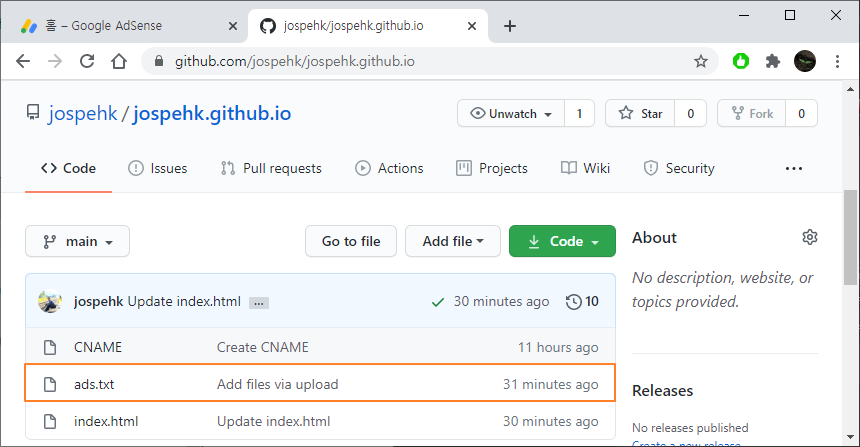Image resolution: width=860 pixels, height=447 pixels.
Task: Click the browser forward arrow
Action: (x=55, y=61)
